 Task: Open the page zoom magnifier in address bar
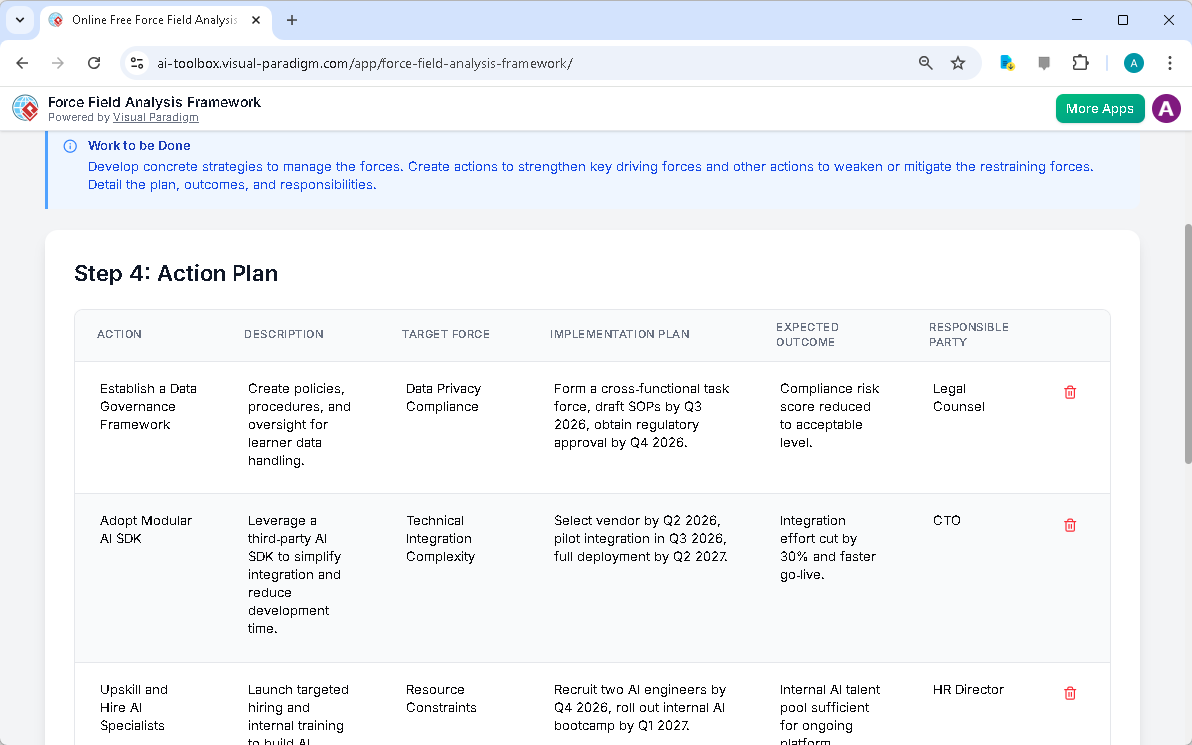click(925, 62)
